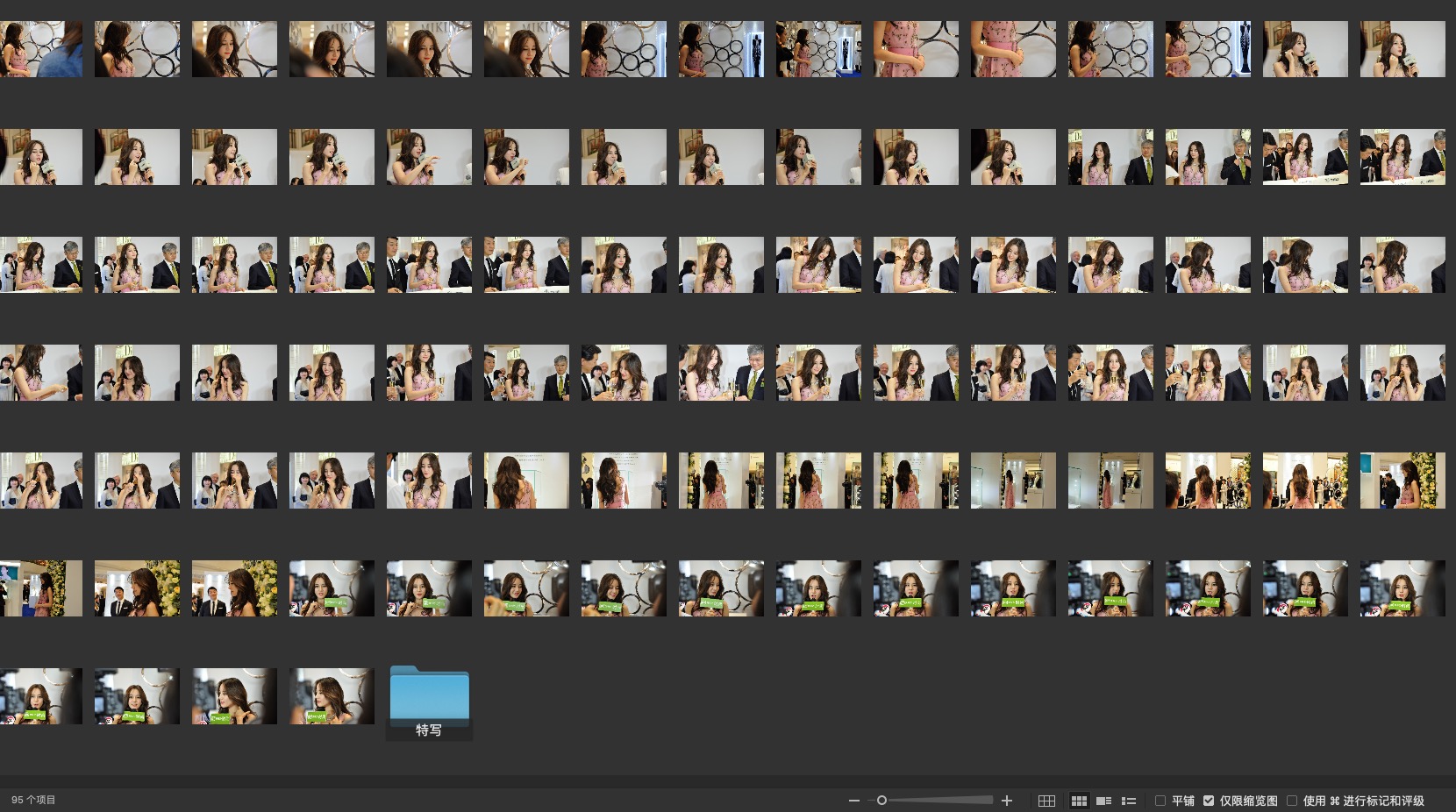Select the last photo in the top row
This screenshot has height=812, width=1456.
[1402, 49]
